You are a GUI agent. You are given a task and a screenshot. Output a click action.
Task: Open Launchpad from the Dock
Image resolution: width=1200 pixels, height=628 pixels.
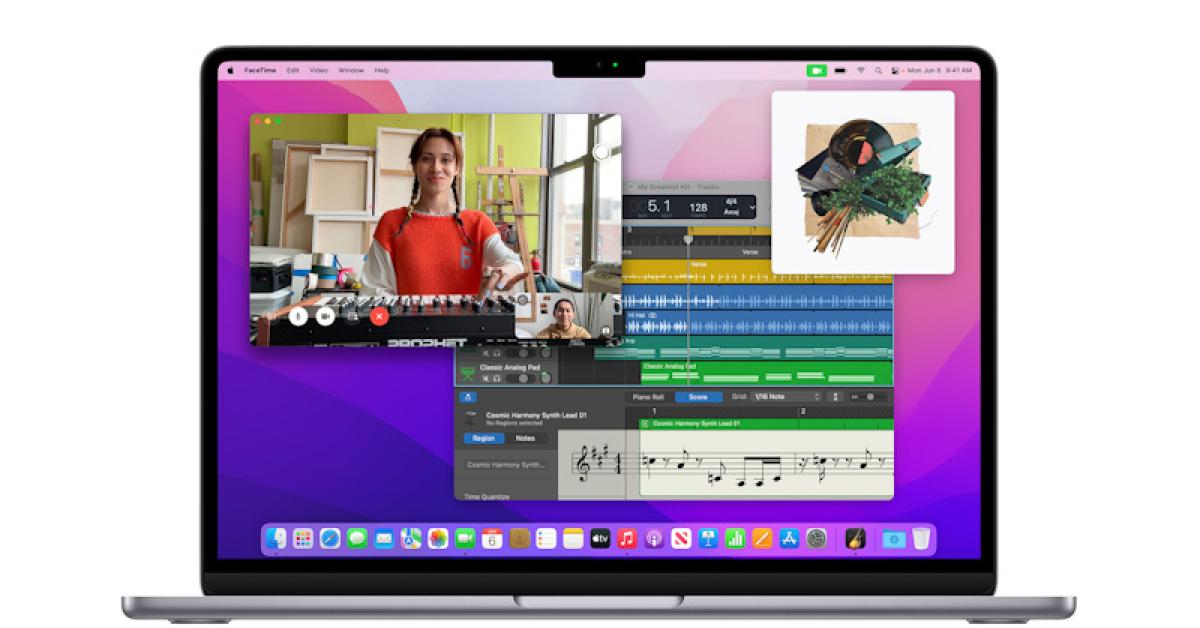pyautogui.click(x=303, y=538)
